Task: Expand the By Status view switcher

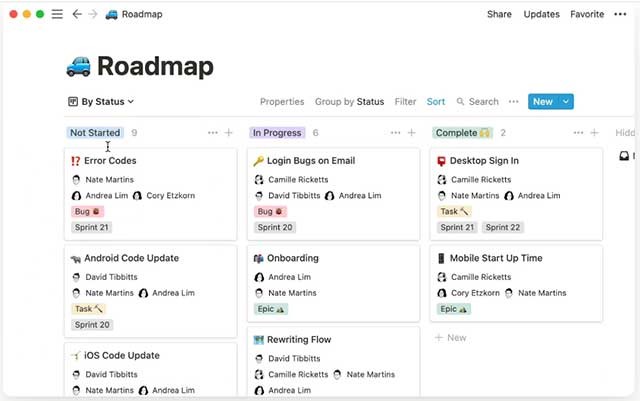Action: [101, 102]
